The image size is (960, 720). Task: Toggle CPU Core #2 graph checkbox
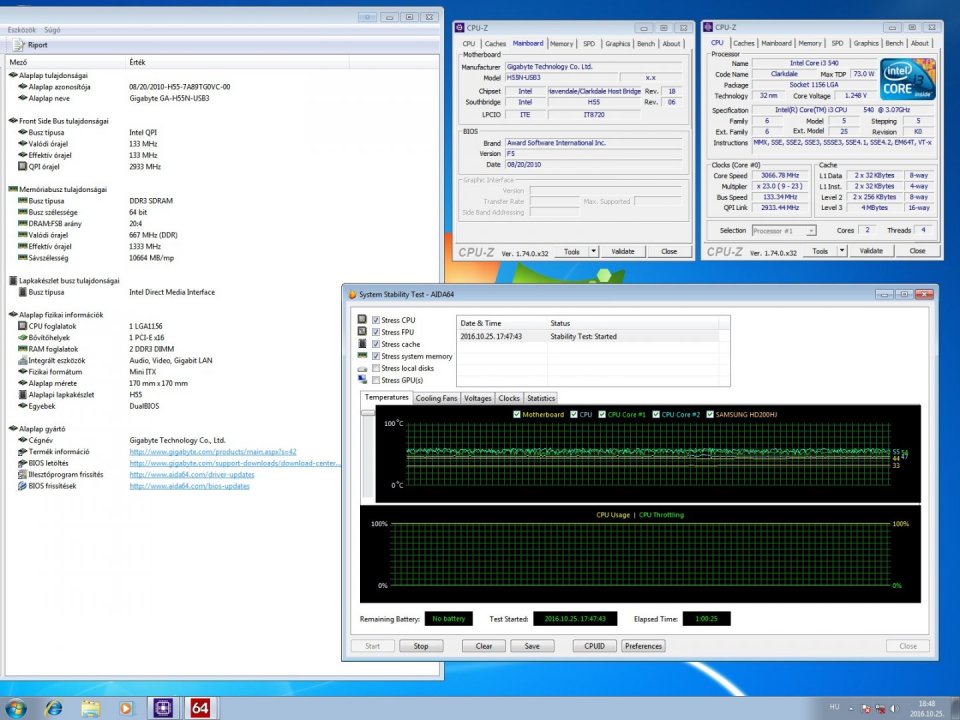coord(656,414)
